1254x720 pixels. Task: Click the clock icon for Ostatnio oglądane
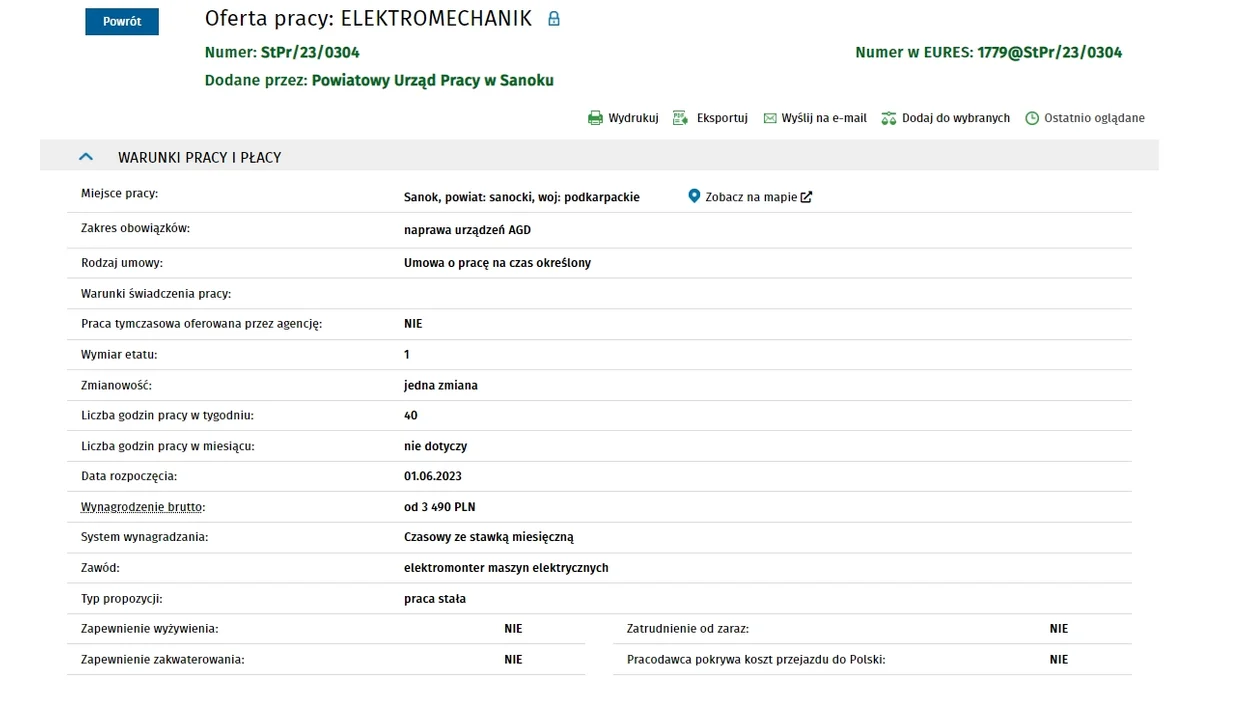click(x=1032, y=118)
